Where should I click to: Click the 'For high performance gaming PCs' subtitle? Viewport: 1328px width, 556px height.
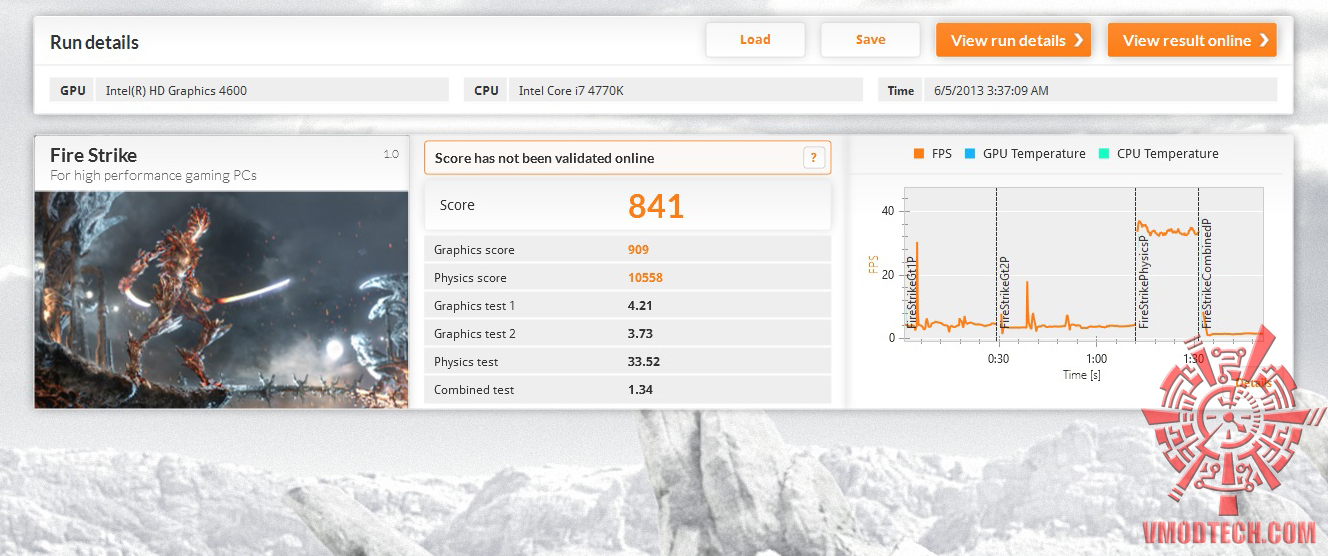[x=153, y=175]
